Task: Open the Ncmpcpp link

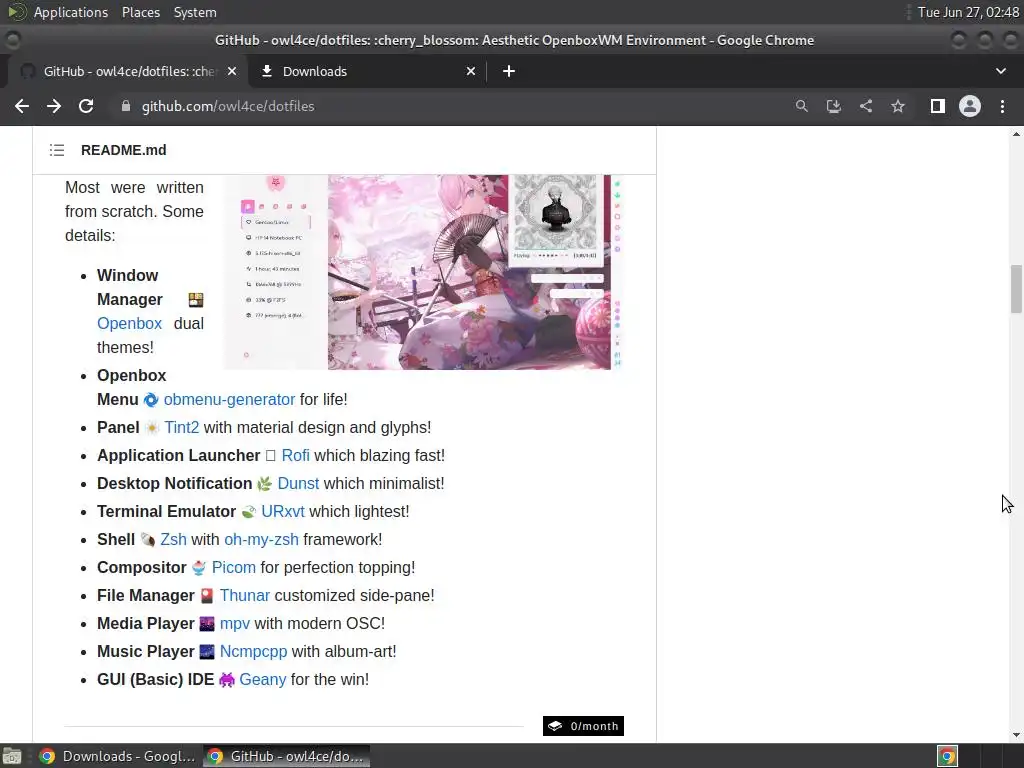Action: click(253, 652)
